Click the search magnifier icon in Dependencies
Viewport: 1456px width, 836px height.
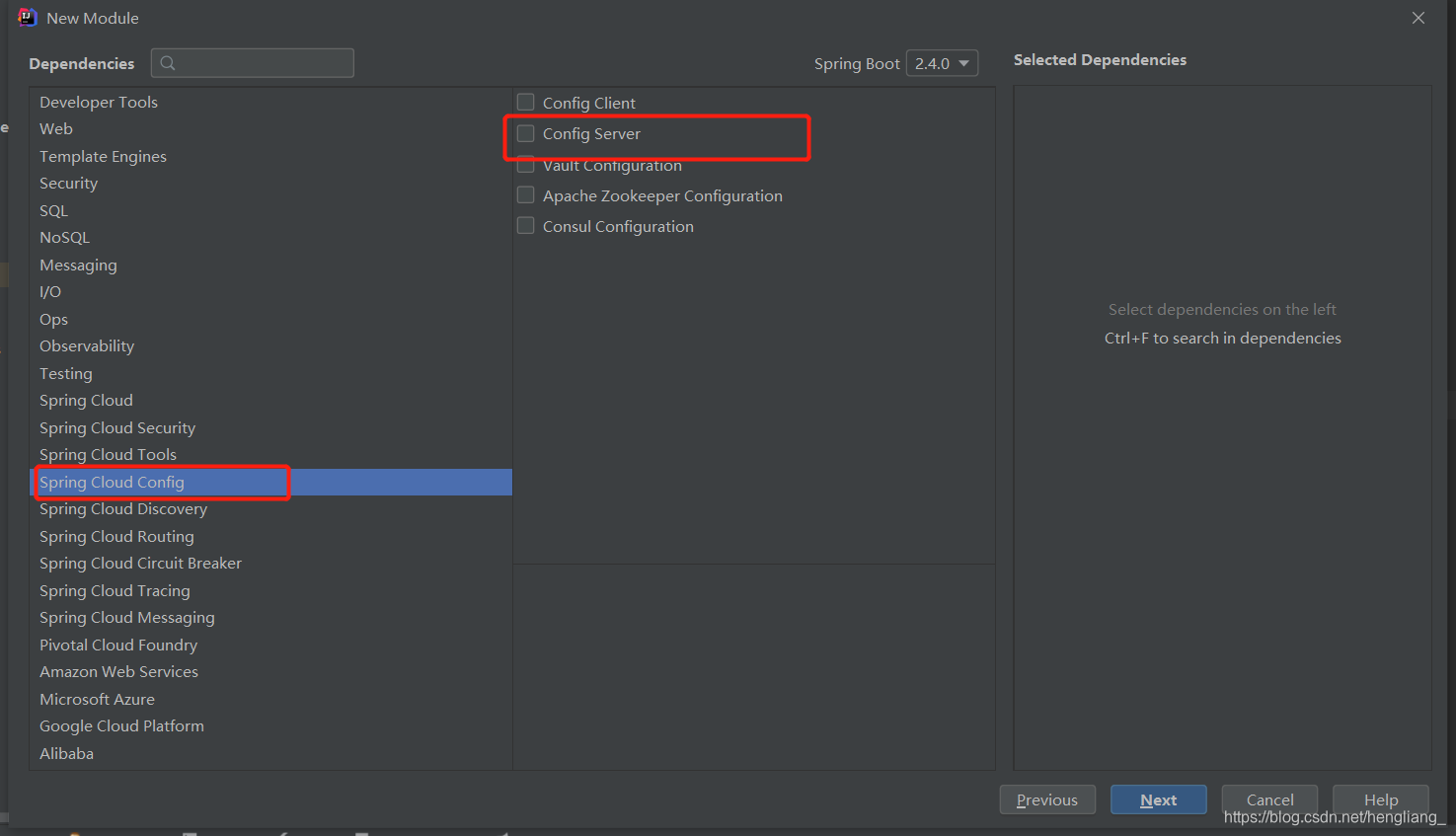pos(168,63)
